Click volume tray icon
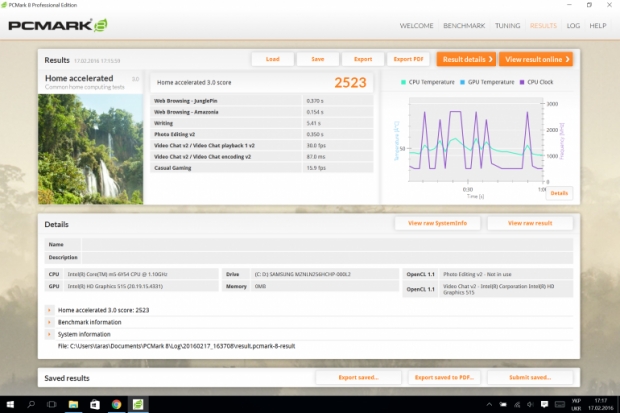Image resolution: width=620 pixels, height=413 pixels. coord(530,404)
